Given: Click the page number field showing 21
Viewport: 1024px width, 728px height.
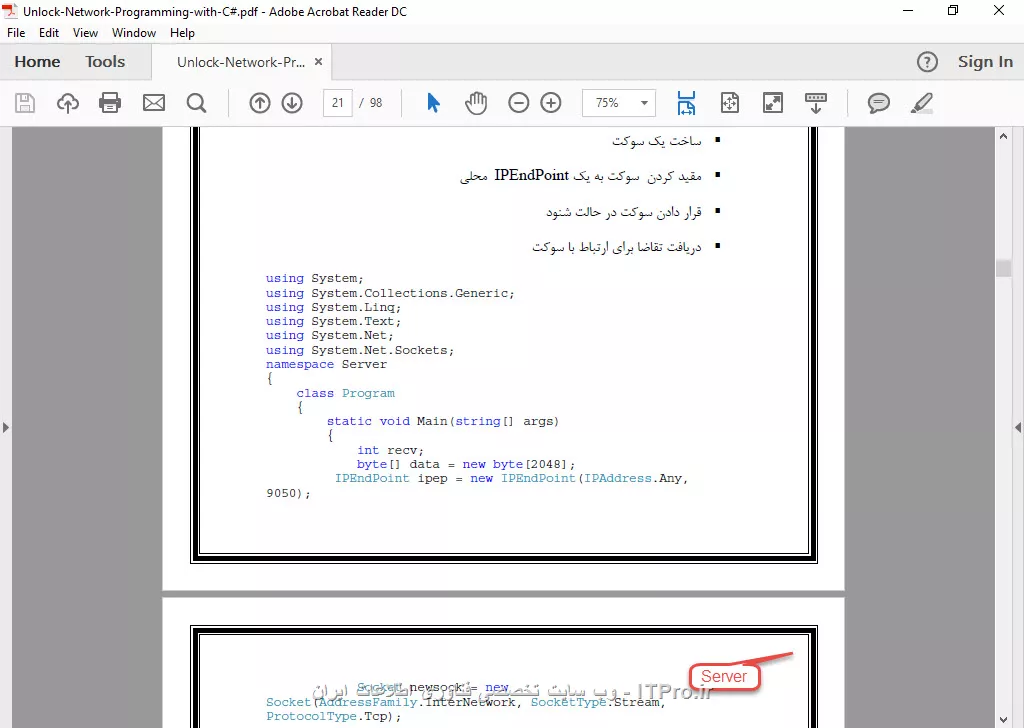Looking at the screenshot, I should pyautogui.click(x=338, y=103).
